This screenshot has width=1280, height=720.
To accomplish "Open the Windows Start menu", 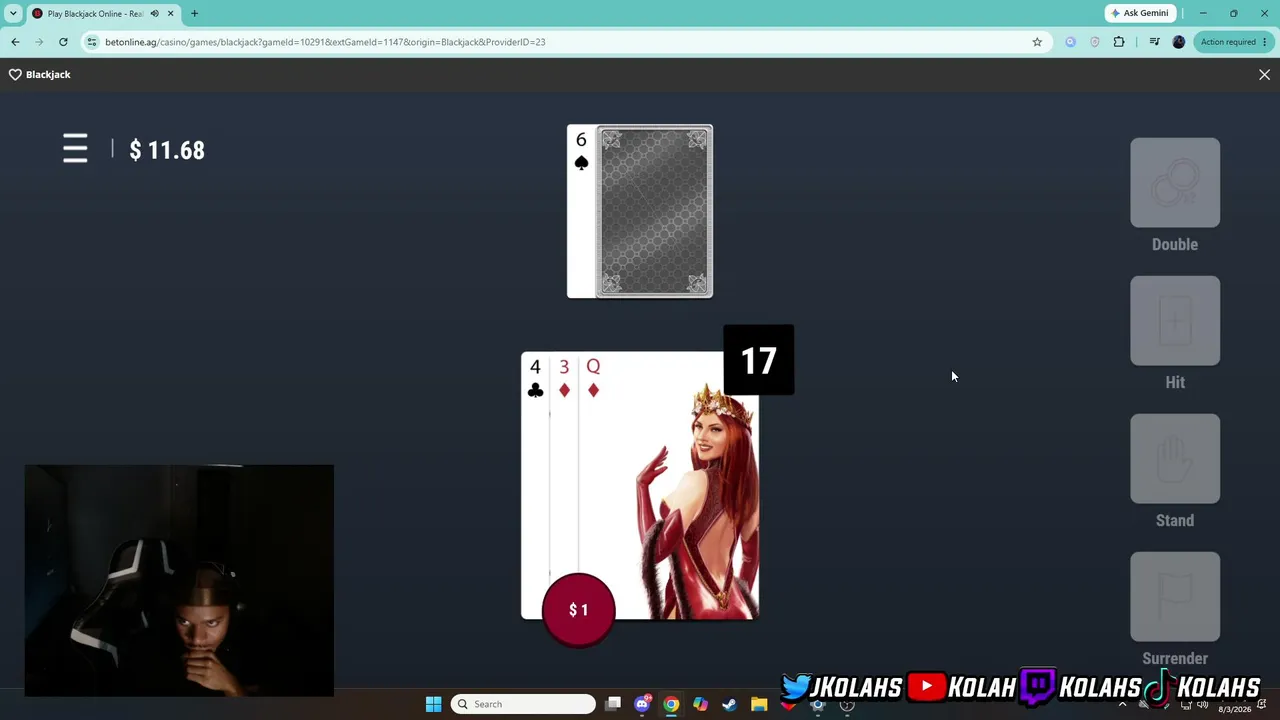I will point(433,704).
